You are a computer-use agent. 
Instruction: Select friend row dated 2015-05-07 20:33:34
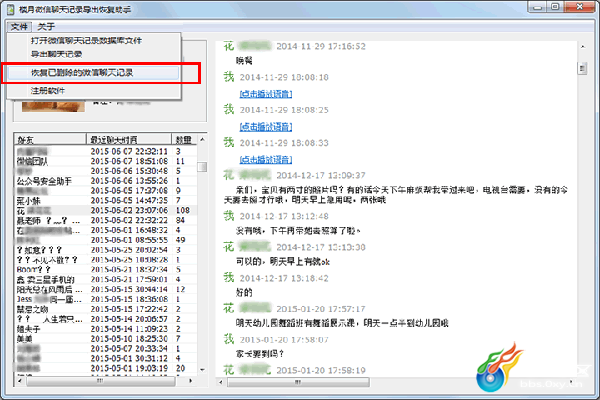106,349
